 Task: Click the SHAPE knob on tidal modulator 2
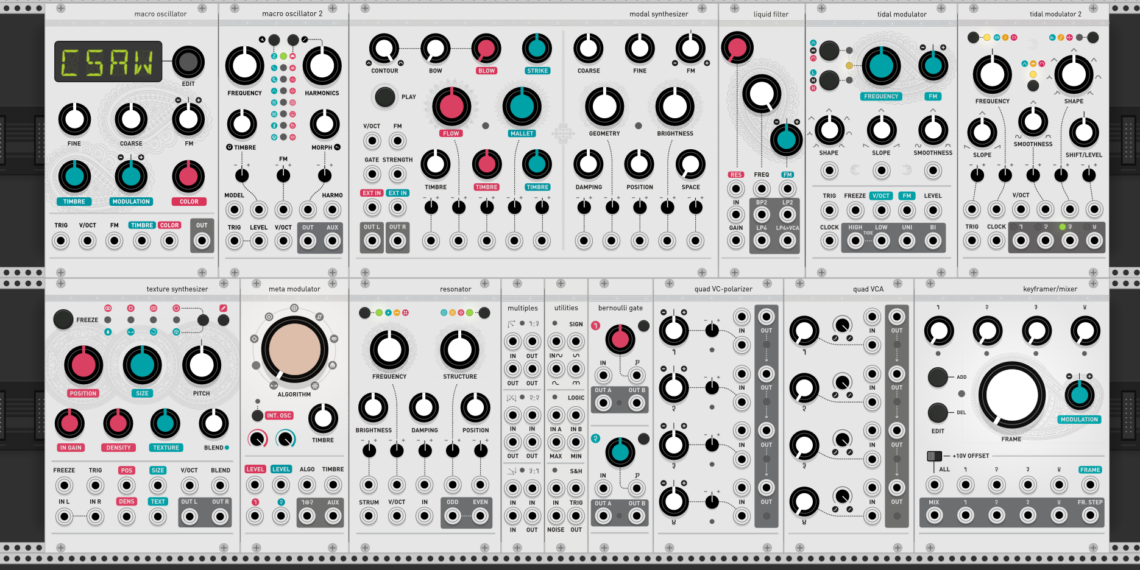tap(1073, 74)
